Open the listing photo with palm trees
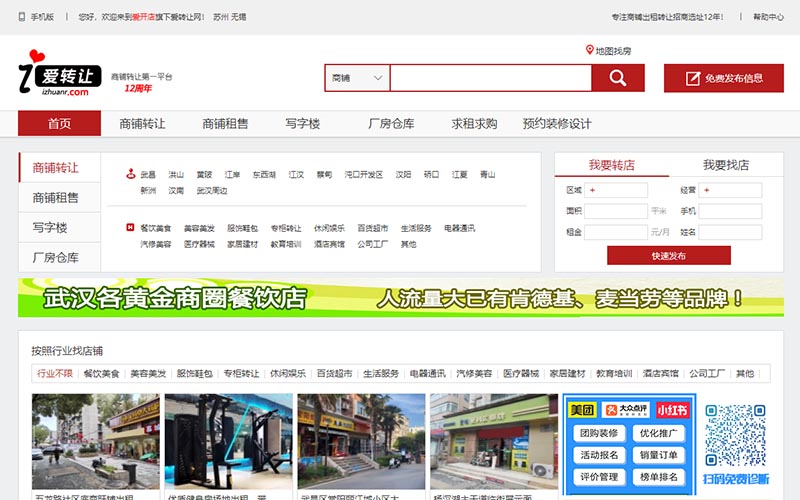This screenshot has width=800, height=500. coord(361,441)
